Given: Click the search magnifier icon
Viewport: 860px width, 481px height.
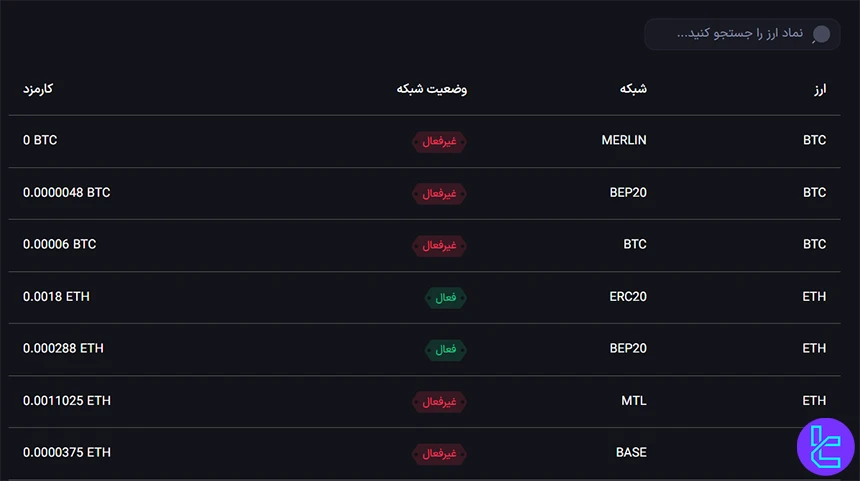Looking at the screenshot, I should tap(821, 35).
